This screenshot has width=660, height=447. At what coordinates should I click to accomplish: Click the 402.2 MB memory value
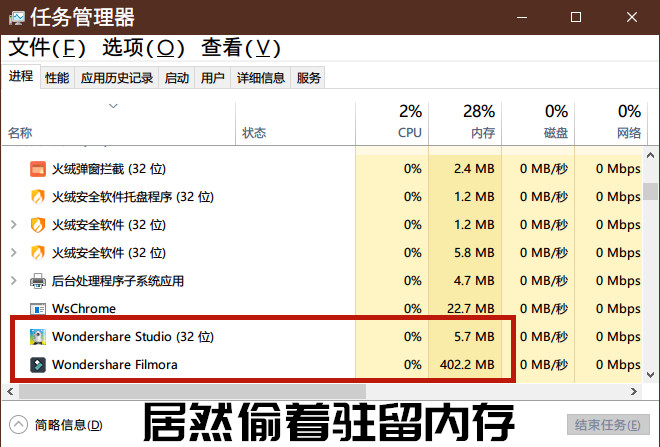pos(467,365)
